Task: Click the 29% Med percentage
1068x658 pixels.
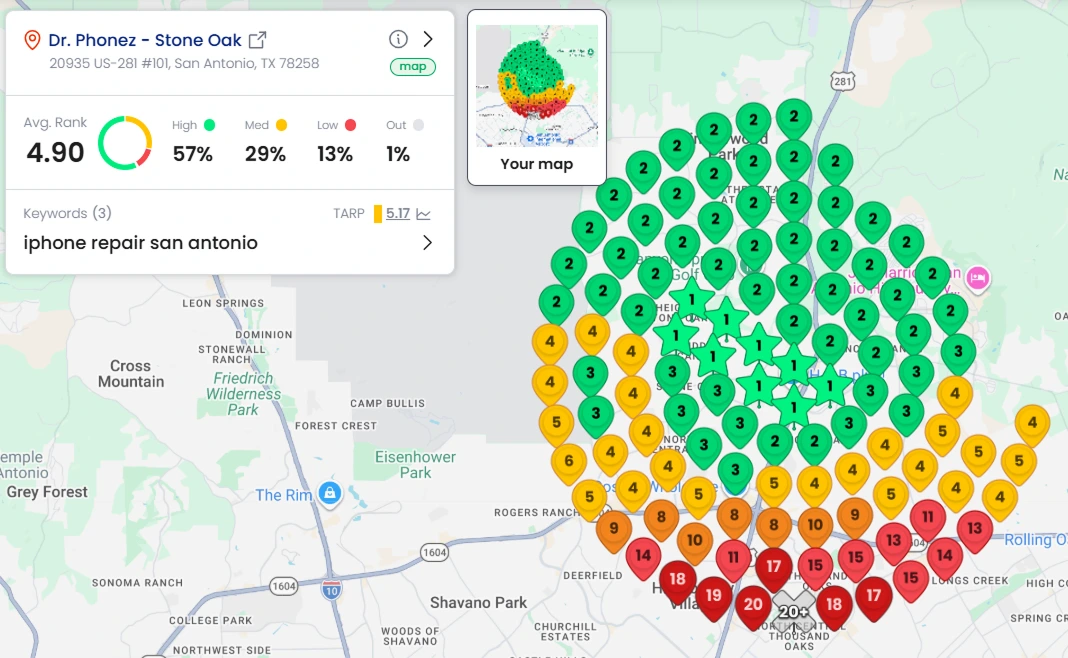Action: tap(266, 154)
